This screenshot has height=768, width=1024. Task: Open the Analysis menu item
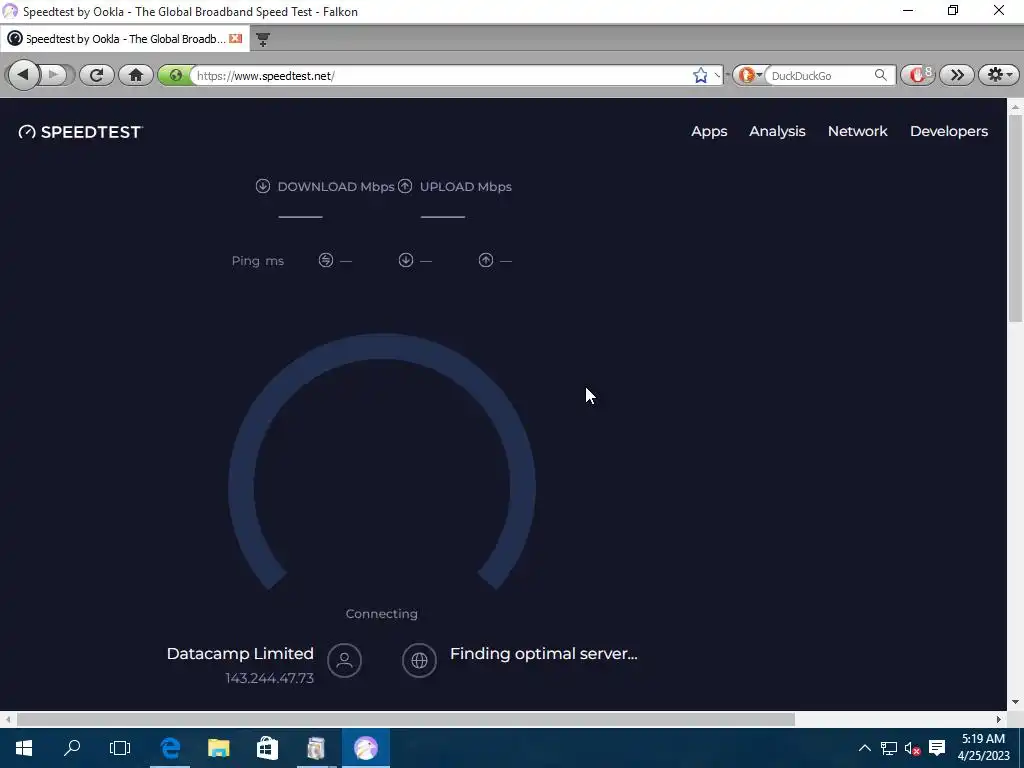coord(777,131)
